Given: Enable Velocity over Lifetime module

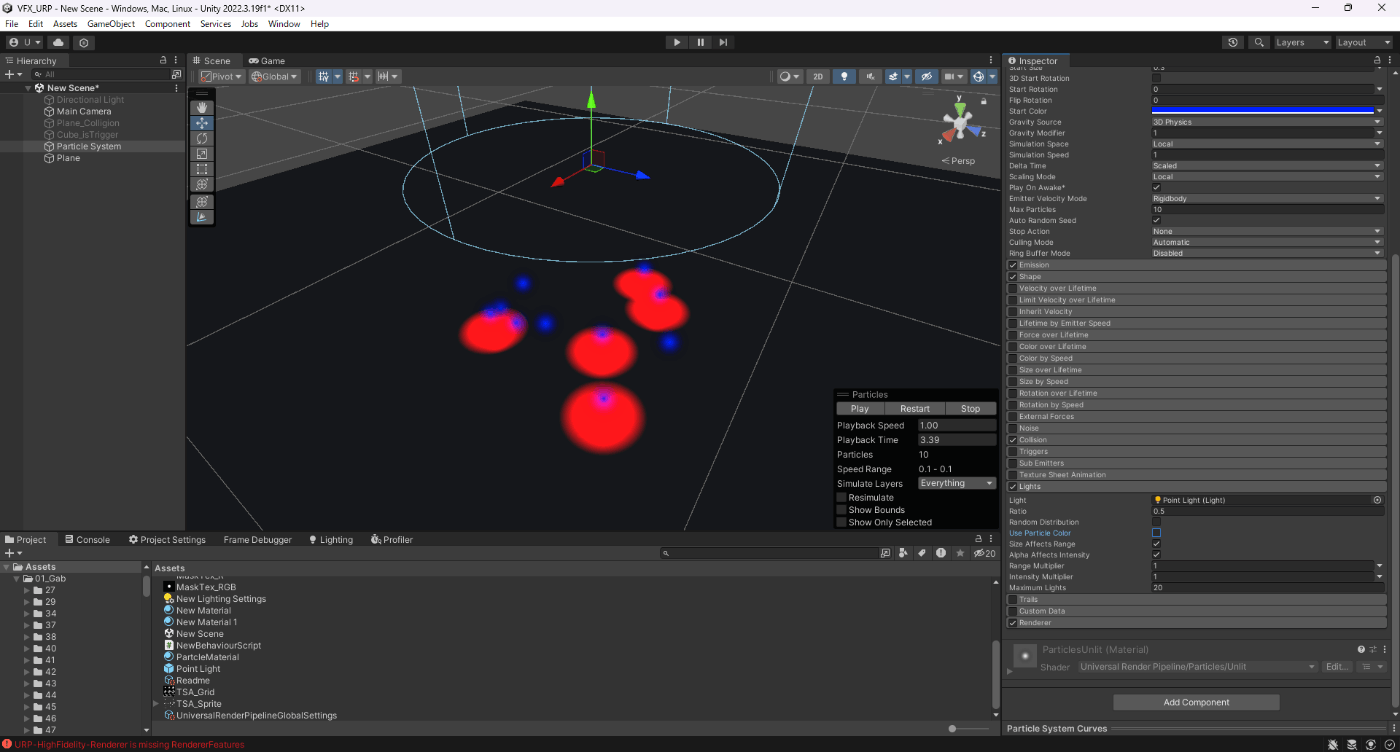Looking at the screenshot, I should (x=1013, y=288).
